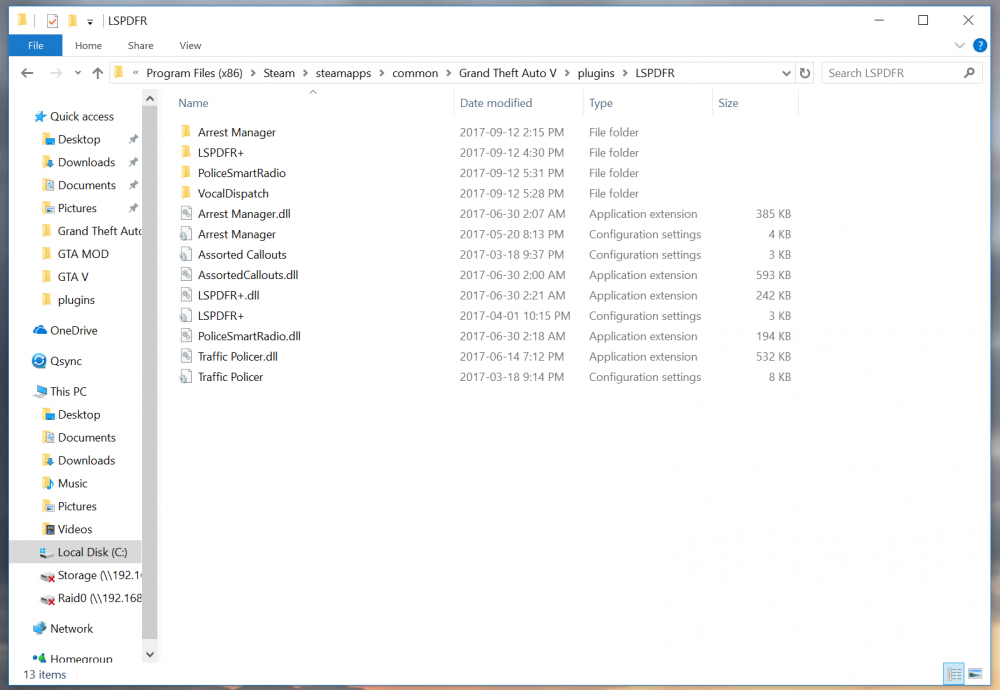Select the LSPDFR+.dll file icon
1000x690 pixels.
(x=186, y=295)
